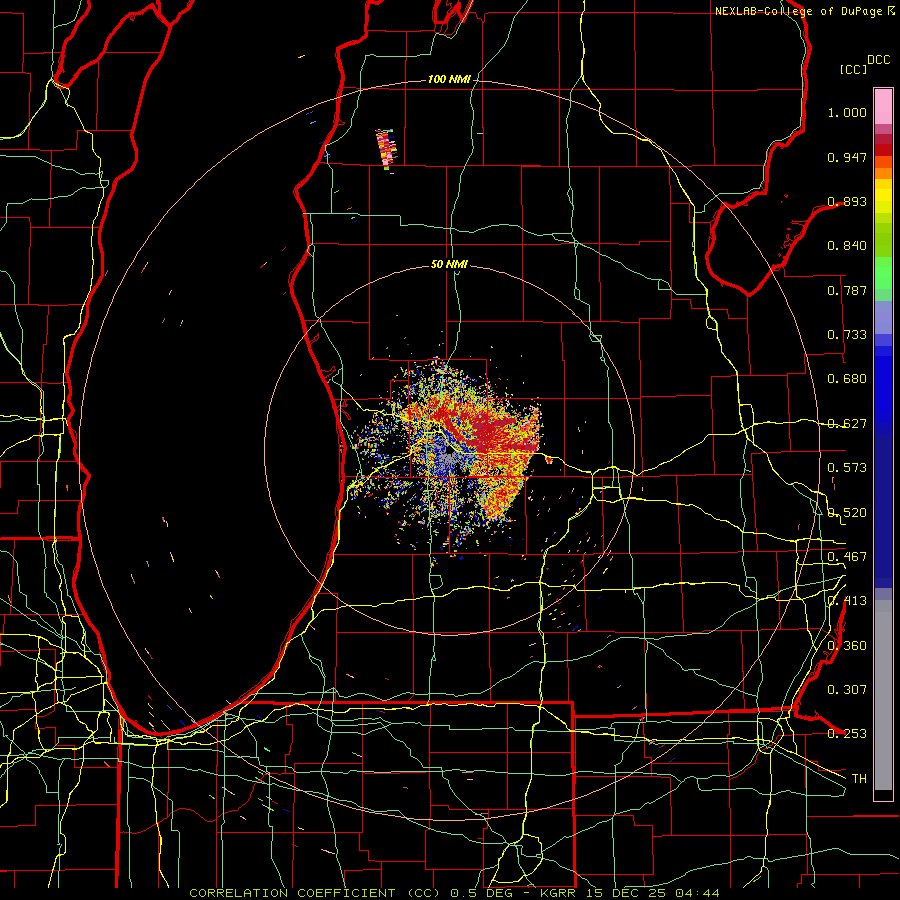Click the 0.360 scale value
The height and width of the screenshot is (900, 900).
click(847, 645)
